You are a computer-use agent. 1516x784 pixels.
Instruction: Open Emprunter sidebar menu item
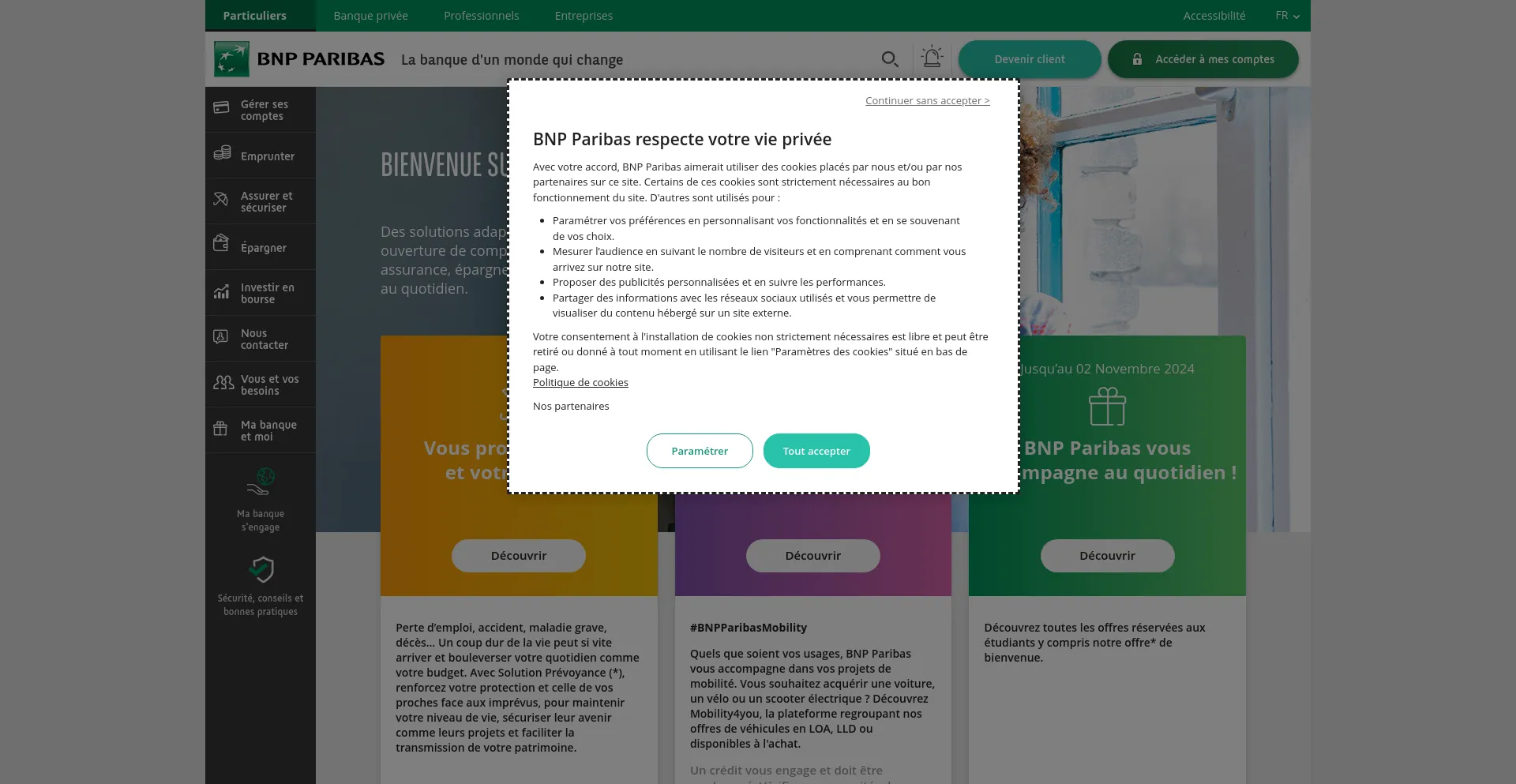point(261,156)
